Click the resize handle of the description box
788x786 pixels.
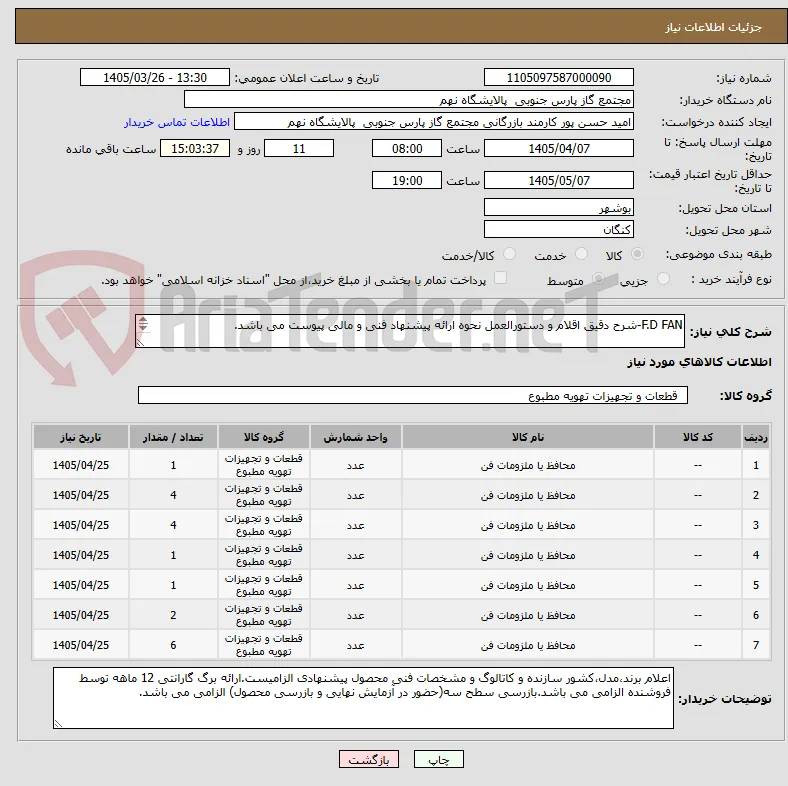pos(140,342)
